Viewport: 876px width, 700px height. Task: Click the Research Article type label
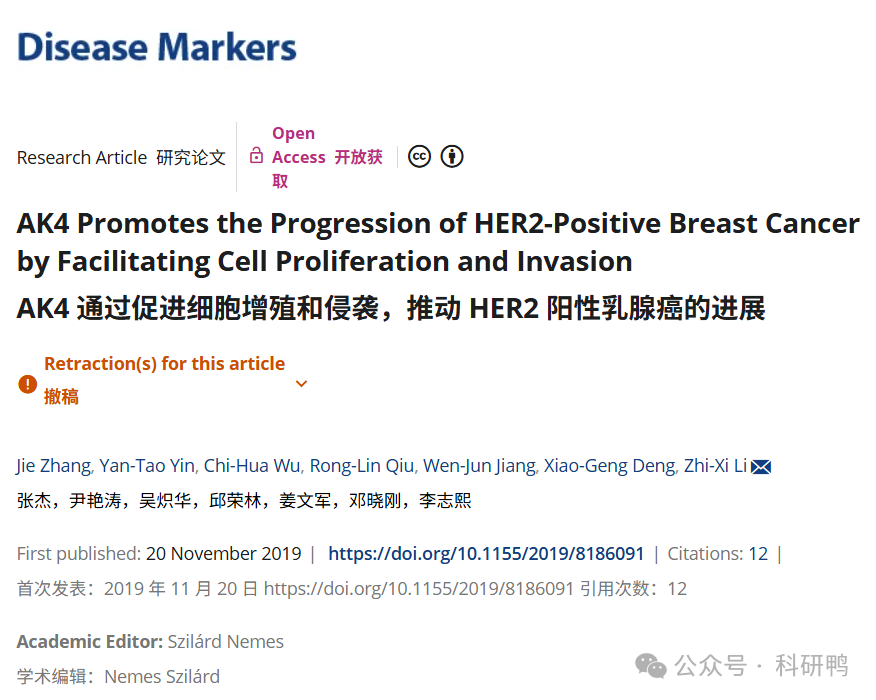pos(82,158)
